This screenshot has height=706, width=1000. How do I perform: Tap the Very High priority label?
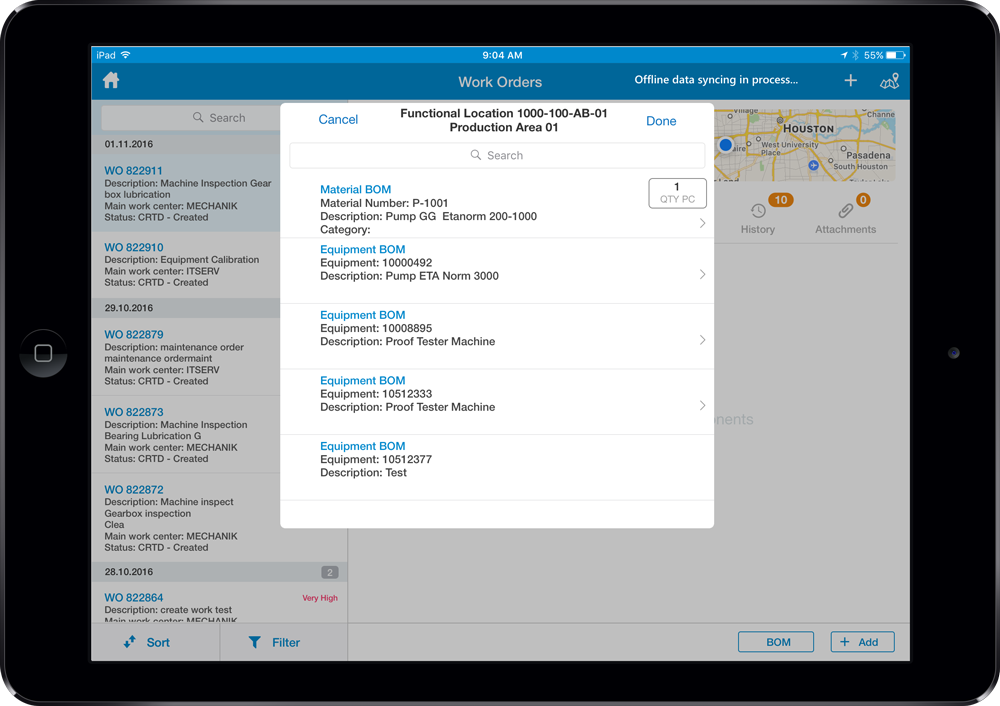(x=320, y=598)
